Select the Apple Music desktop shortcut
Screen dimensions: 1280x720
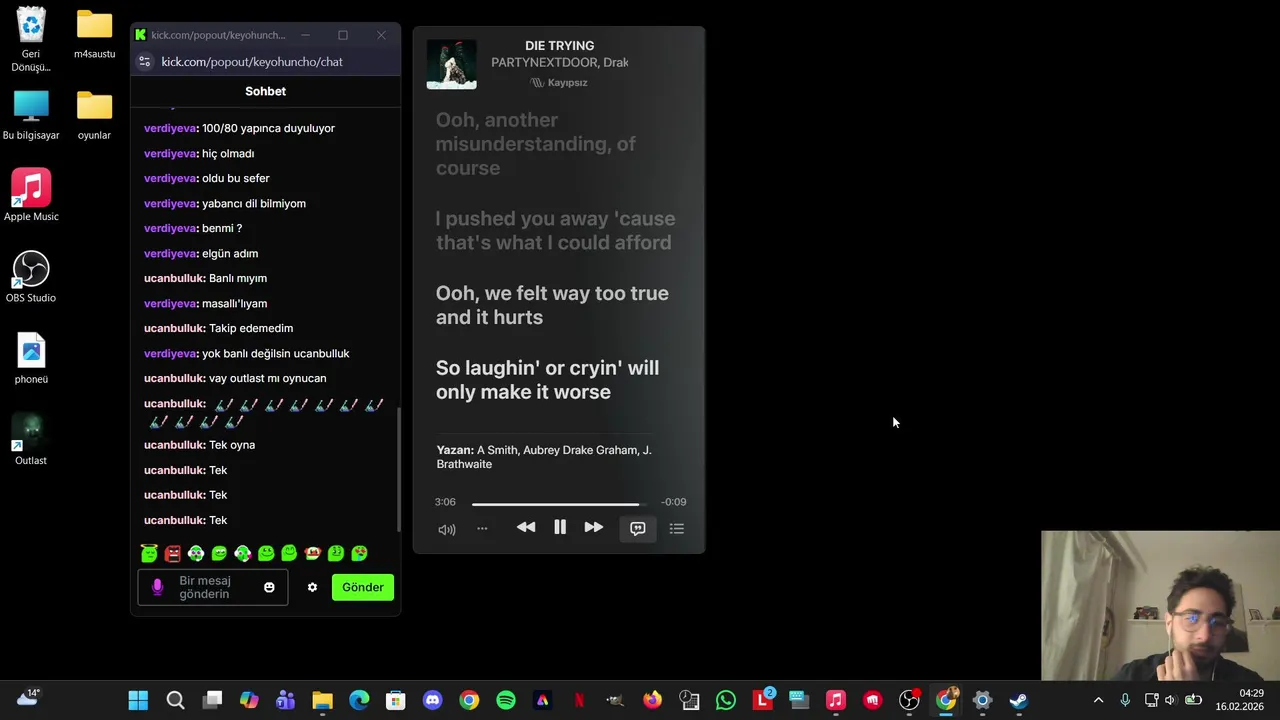click(31, 195)
